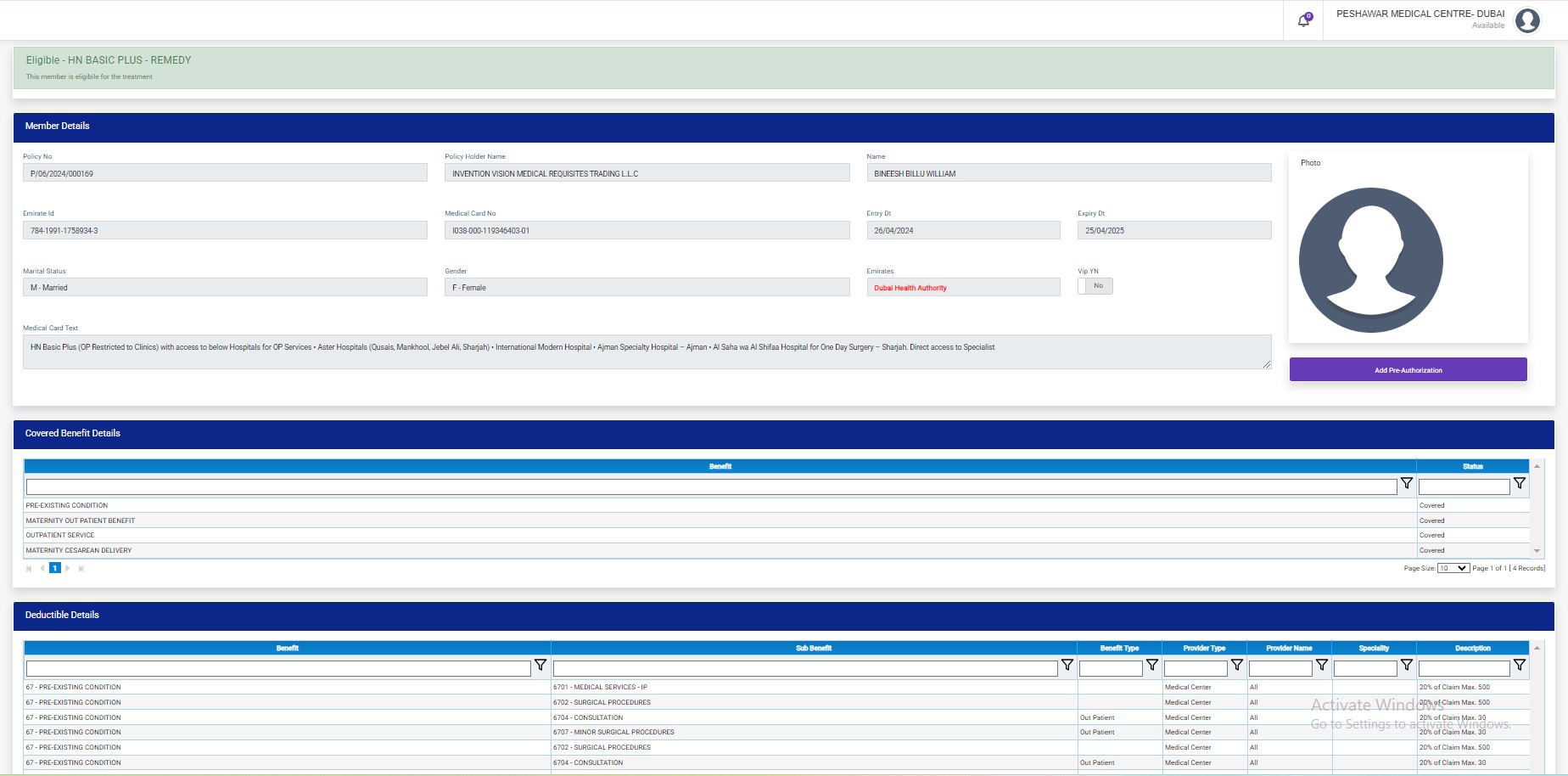Click filter icon for Sub Benefit column
The image size is (1568, 776).
click(x=1067, y=666)
